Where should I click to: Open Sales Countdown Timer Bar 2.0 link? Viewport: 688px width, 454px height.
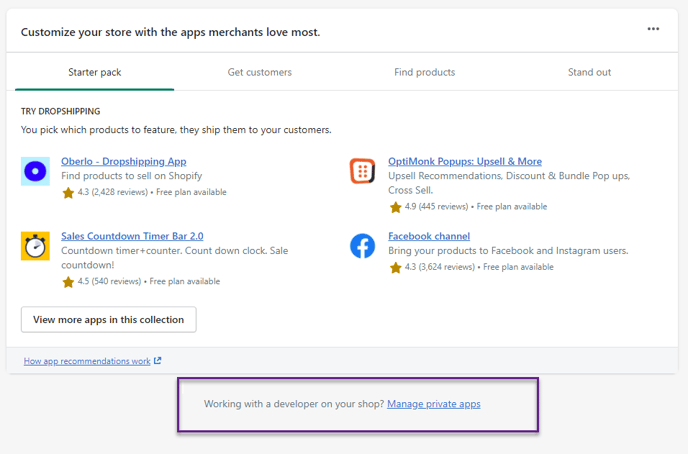click(132, 236)
